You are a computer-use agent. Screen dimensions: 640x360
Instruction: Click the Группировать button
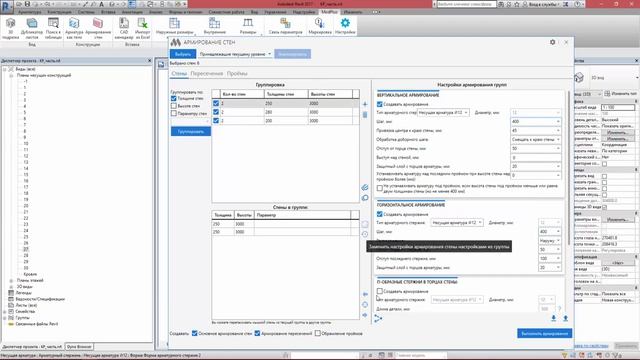click(x=191, y=131)
